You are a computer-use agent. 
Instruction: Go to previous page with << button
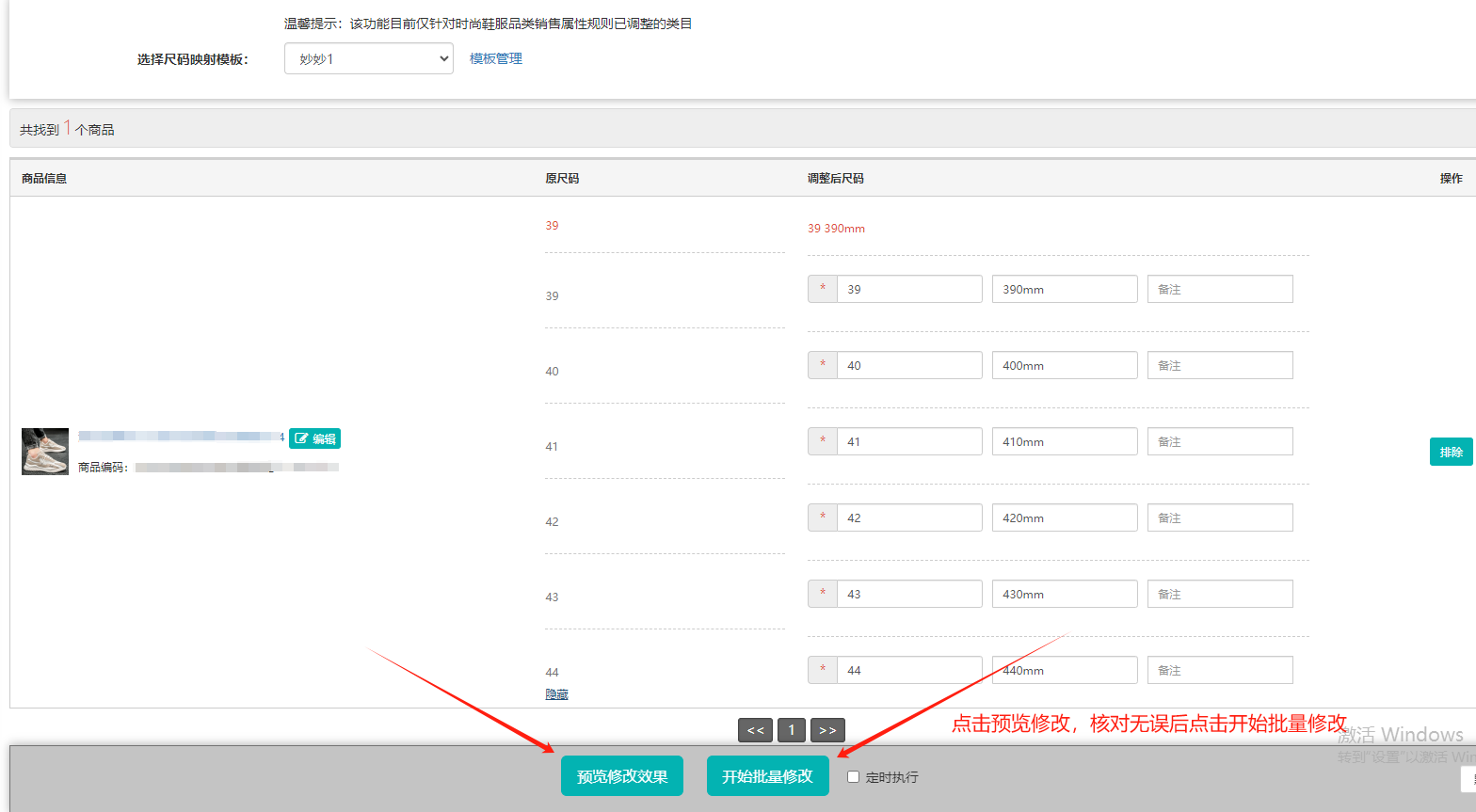[755, 730]
